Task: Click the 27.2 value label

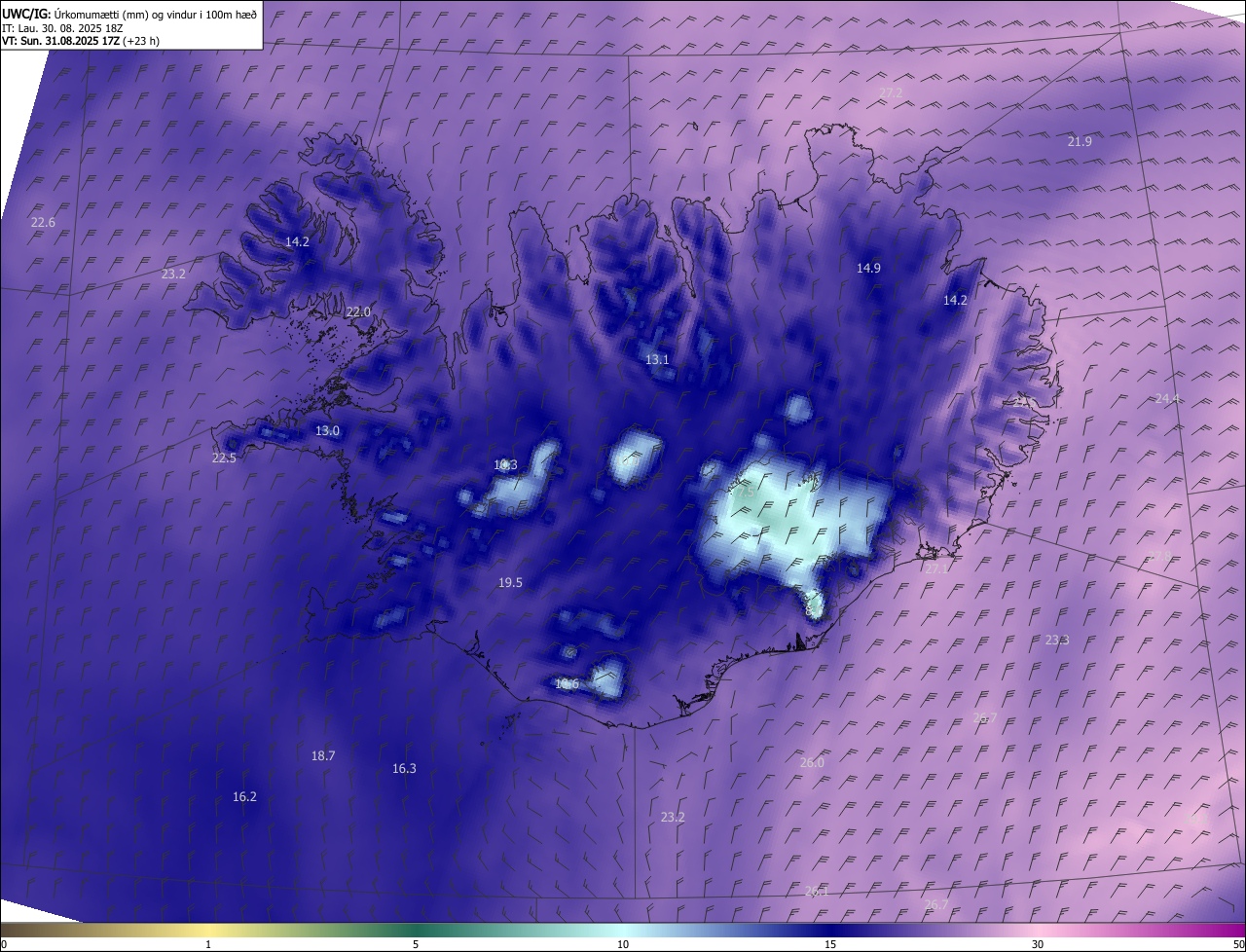Action: pos(891,92)
